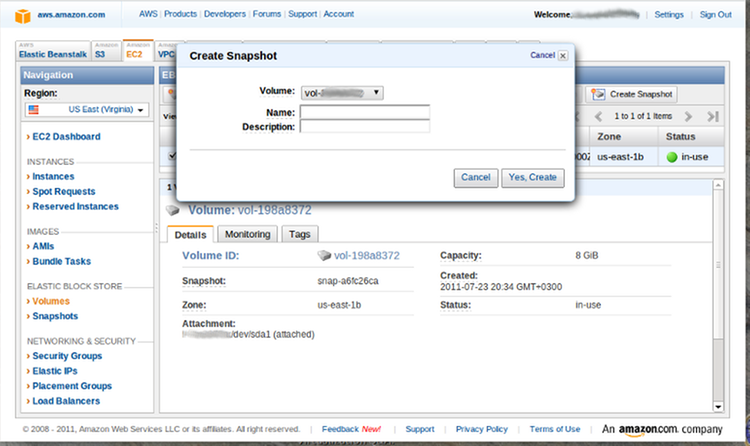The height and width of the screenshot is (446, 750).
Task: Open Terms of Use in footer
Action: 555,429
